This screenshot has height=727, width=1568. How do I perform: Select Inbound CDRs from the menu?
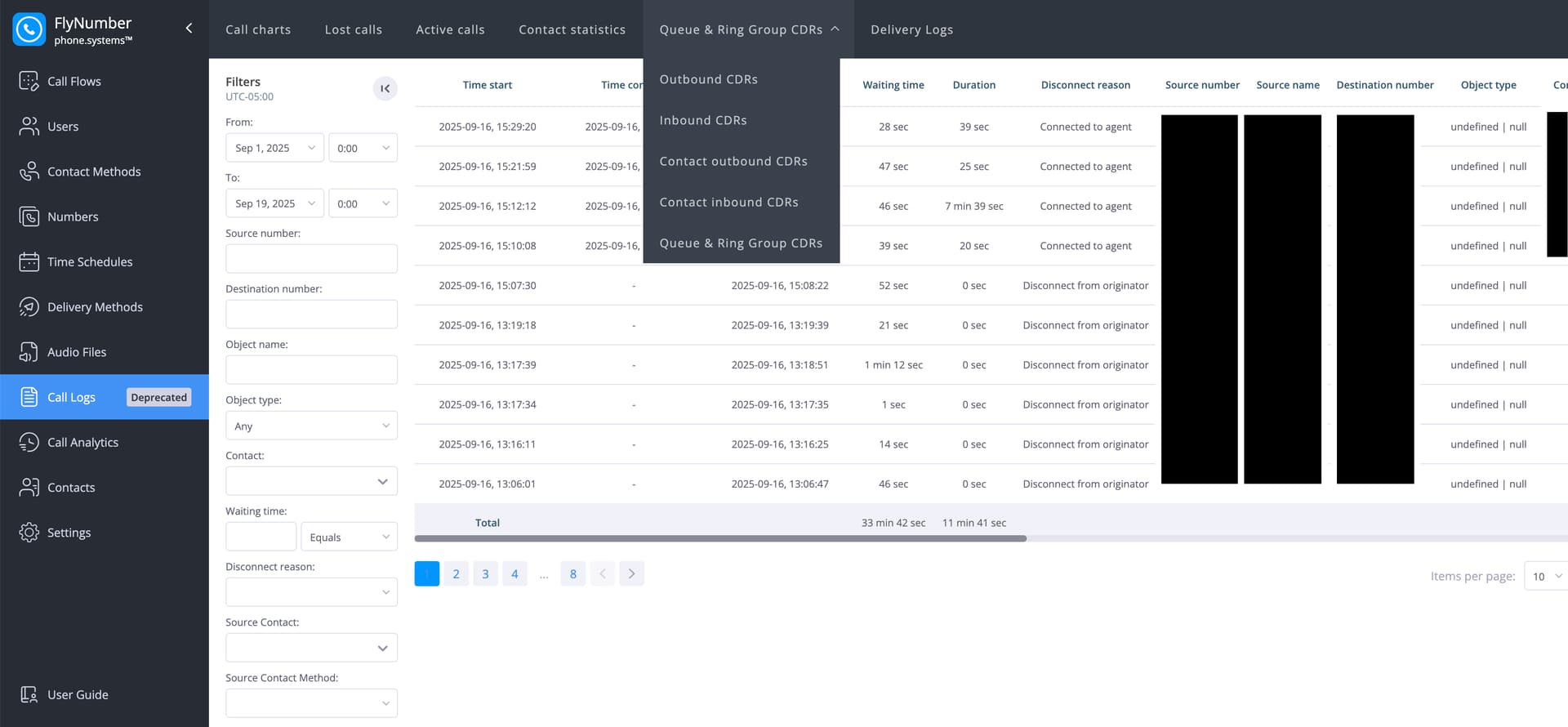702,120
